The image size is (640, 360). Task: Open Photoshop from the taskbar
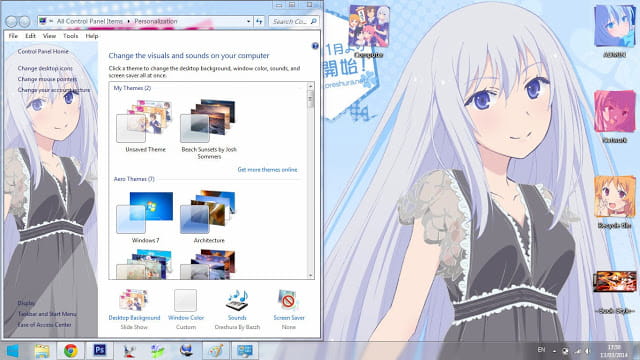click(100, 351)
